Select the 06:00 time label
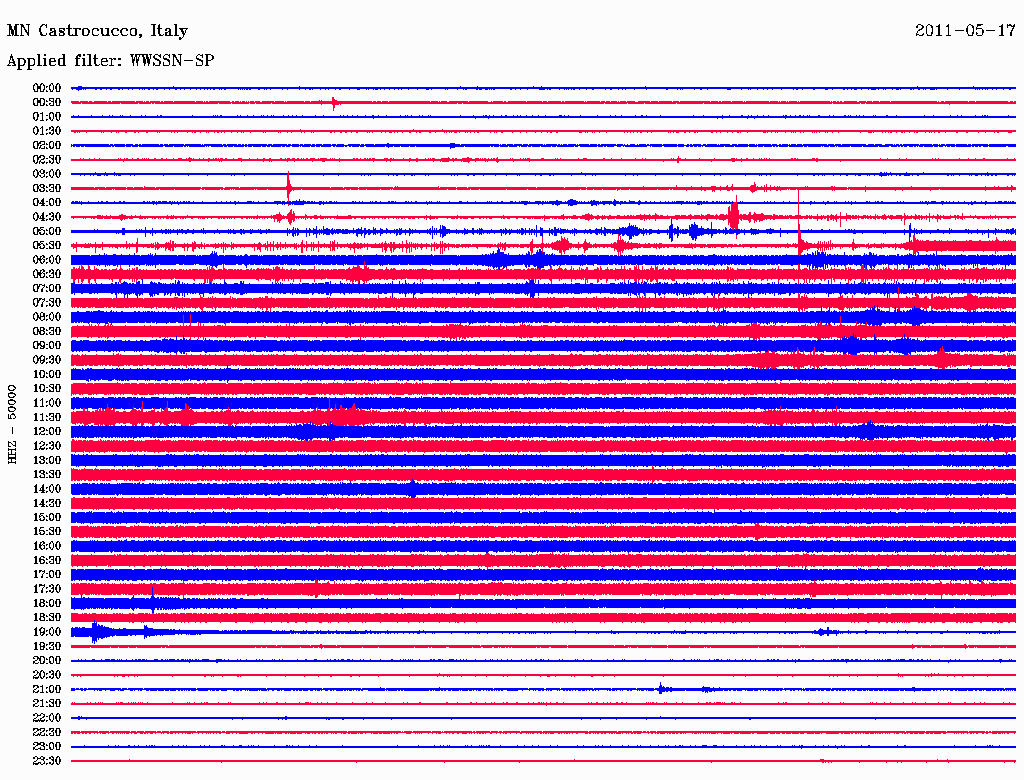The width and height of the screenshot is (1024, 780). (47, 259)
